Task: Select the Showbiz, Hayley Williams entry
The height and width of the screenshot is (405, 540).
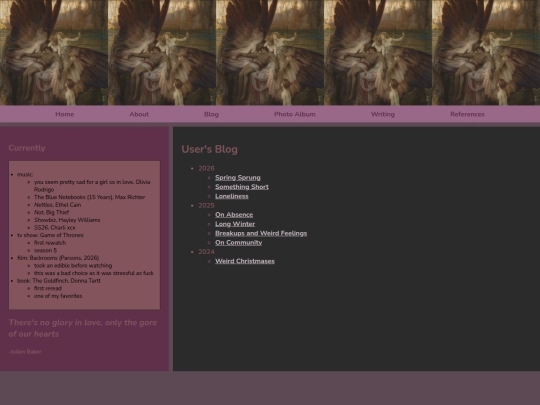Action: point(67,220)
